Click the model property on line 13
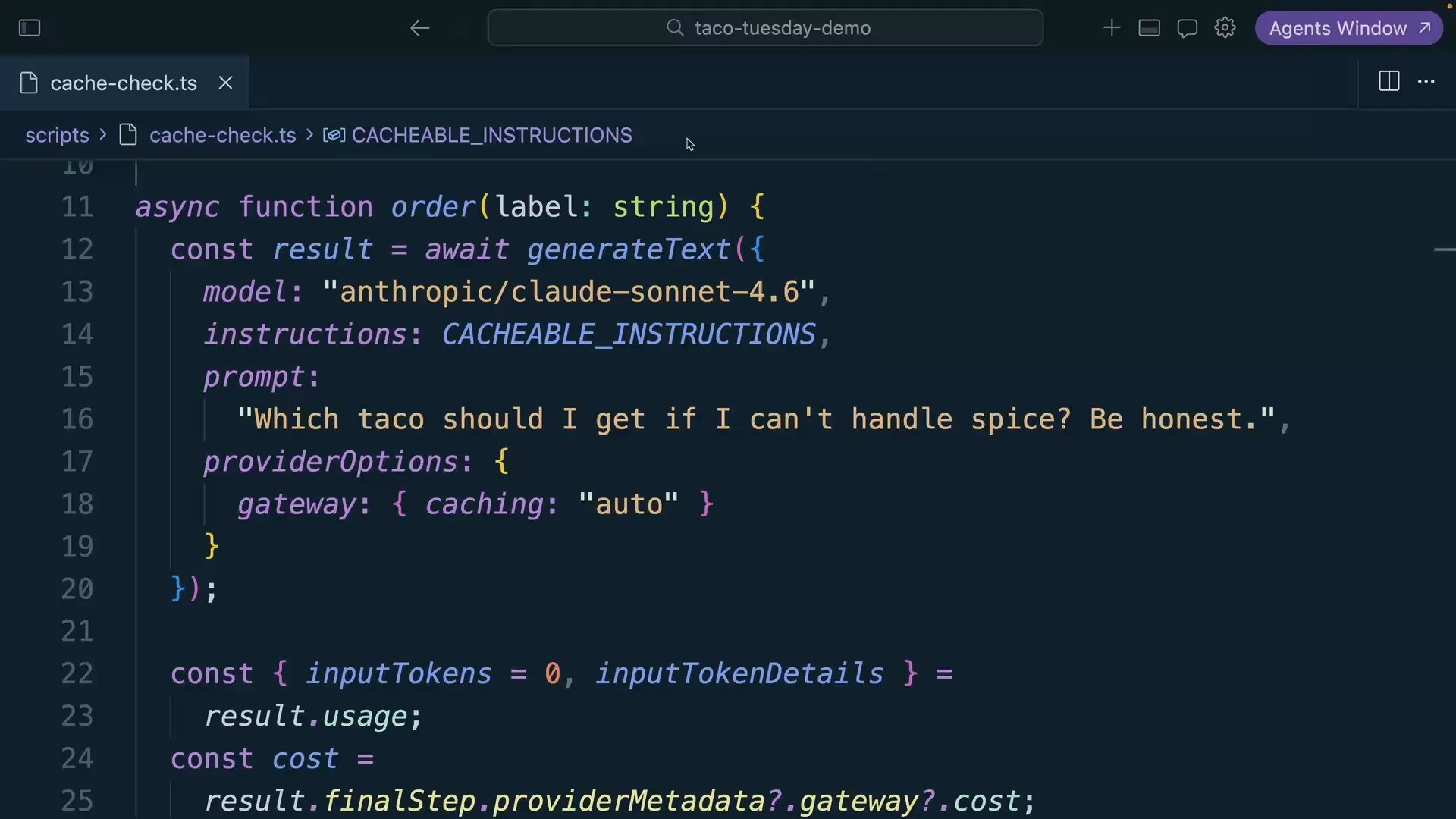The width and height of the screenshot is (1456, 819). (245, 291)
